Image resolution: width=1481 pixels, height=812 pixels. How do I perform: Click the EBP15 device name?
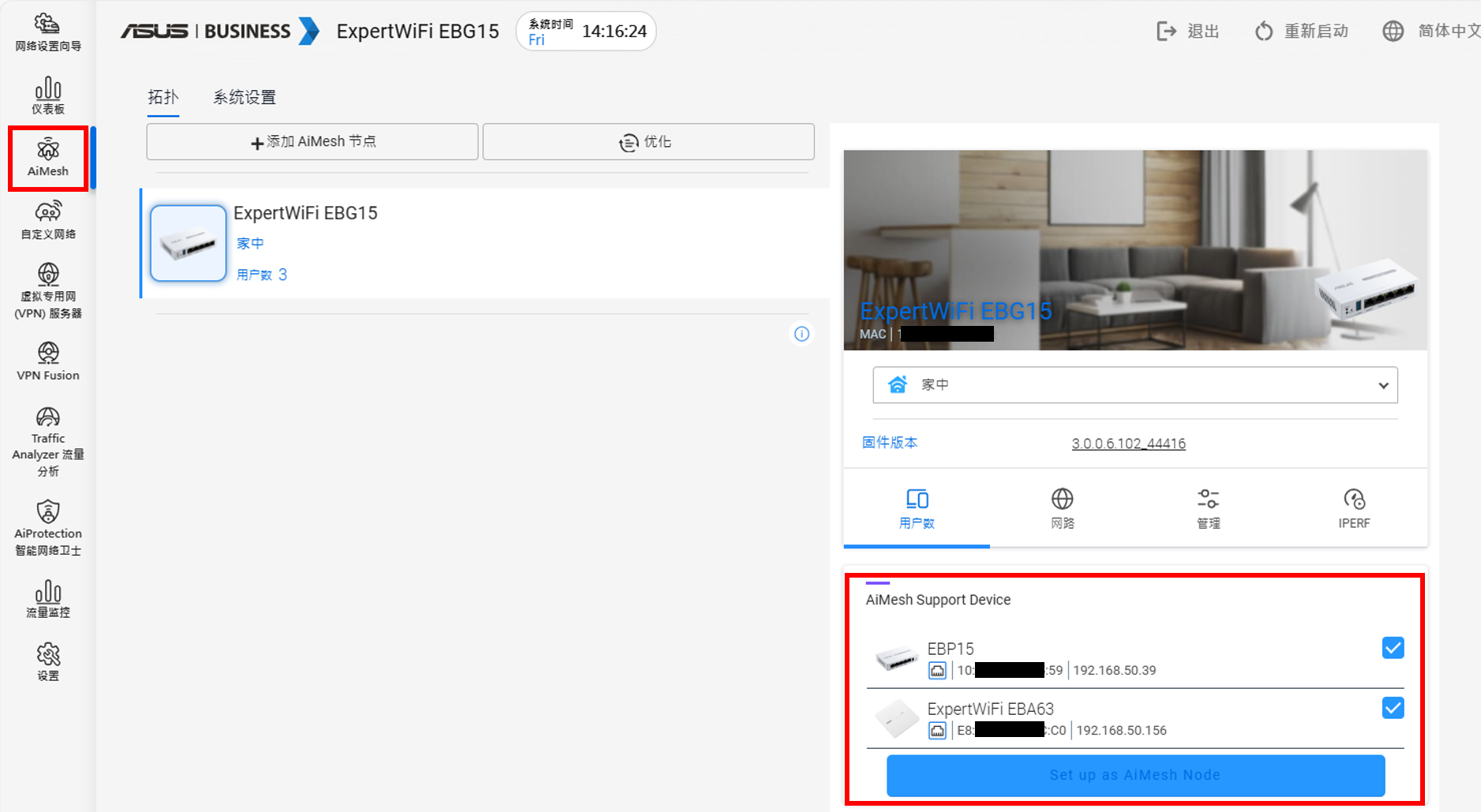(x=950, y=649)
